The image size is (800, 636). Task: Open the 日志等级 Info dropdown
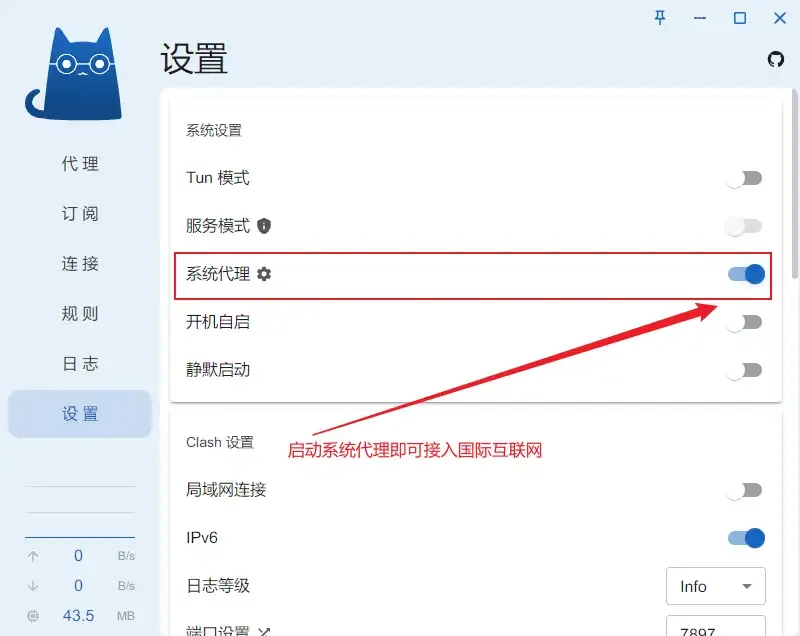click(x=715, y=587)
